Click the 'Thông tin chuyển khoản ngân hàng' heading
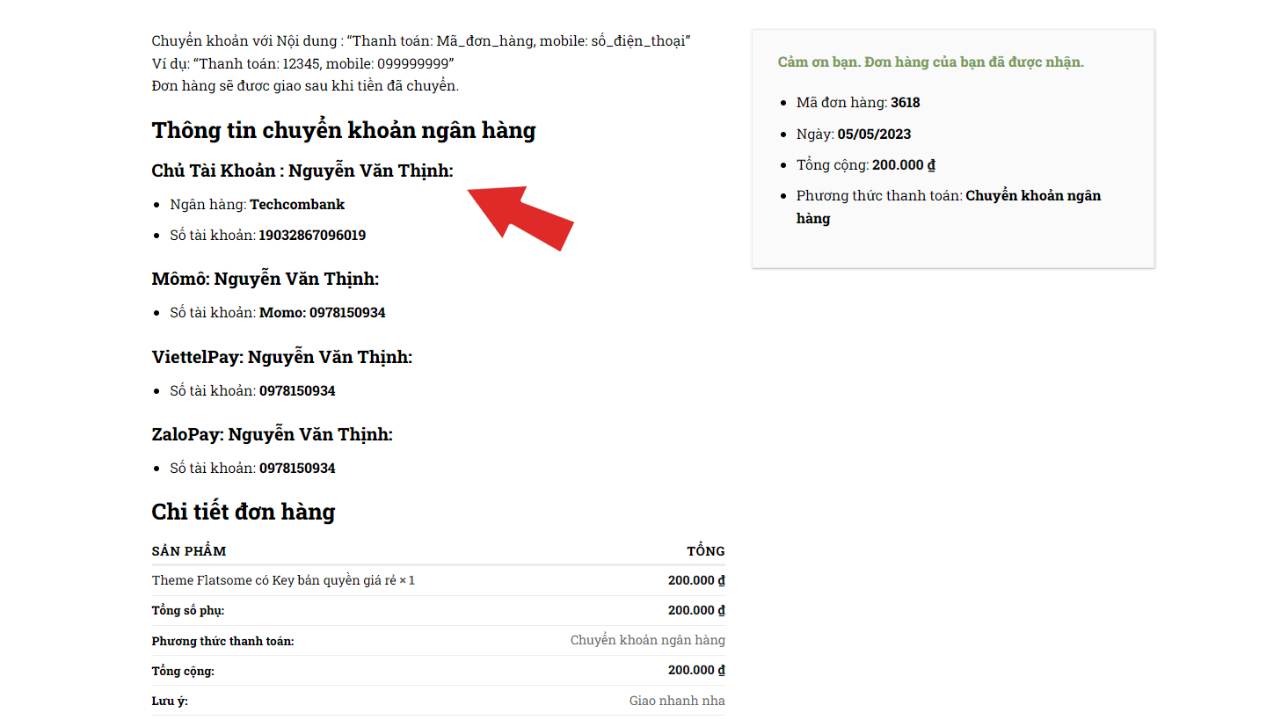 [343, 130]
